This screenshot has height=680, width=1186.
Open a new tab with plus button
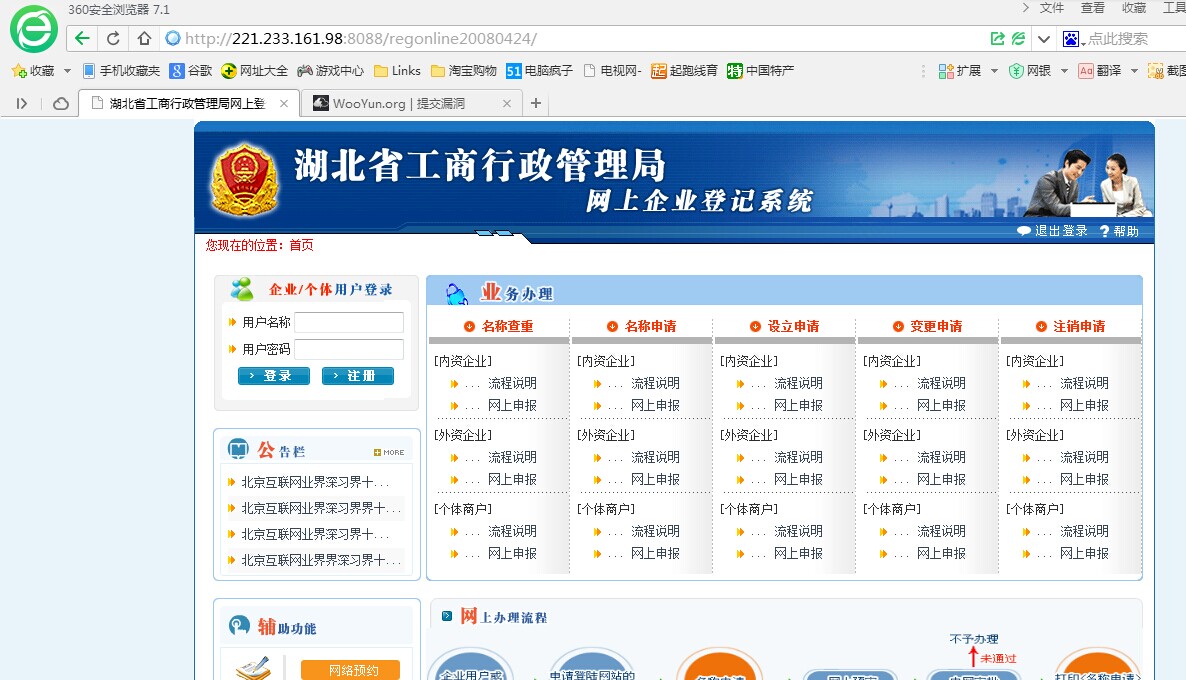coord(536,104)
